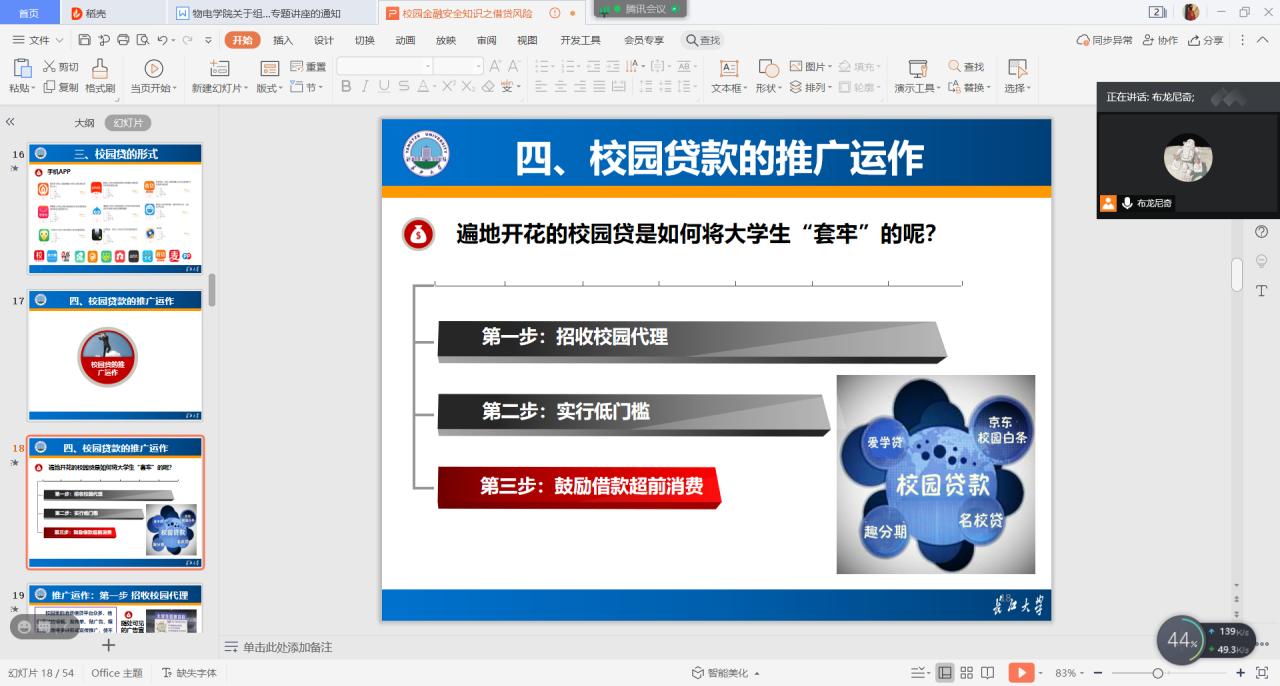
Task: Click the Format Painter (格式刷) icon
Action: 100,68
